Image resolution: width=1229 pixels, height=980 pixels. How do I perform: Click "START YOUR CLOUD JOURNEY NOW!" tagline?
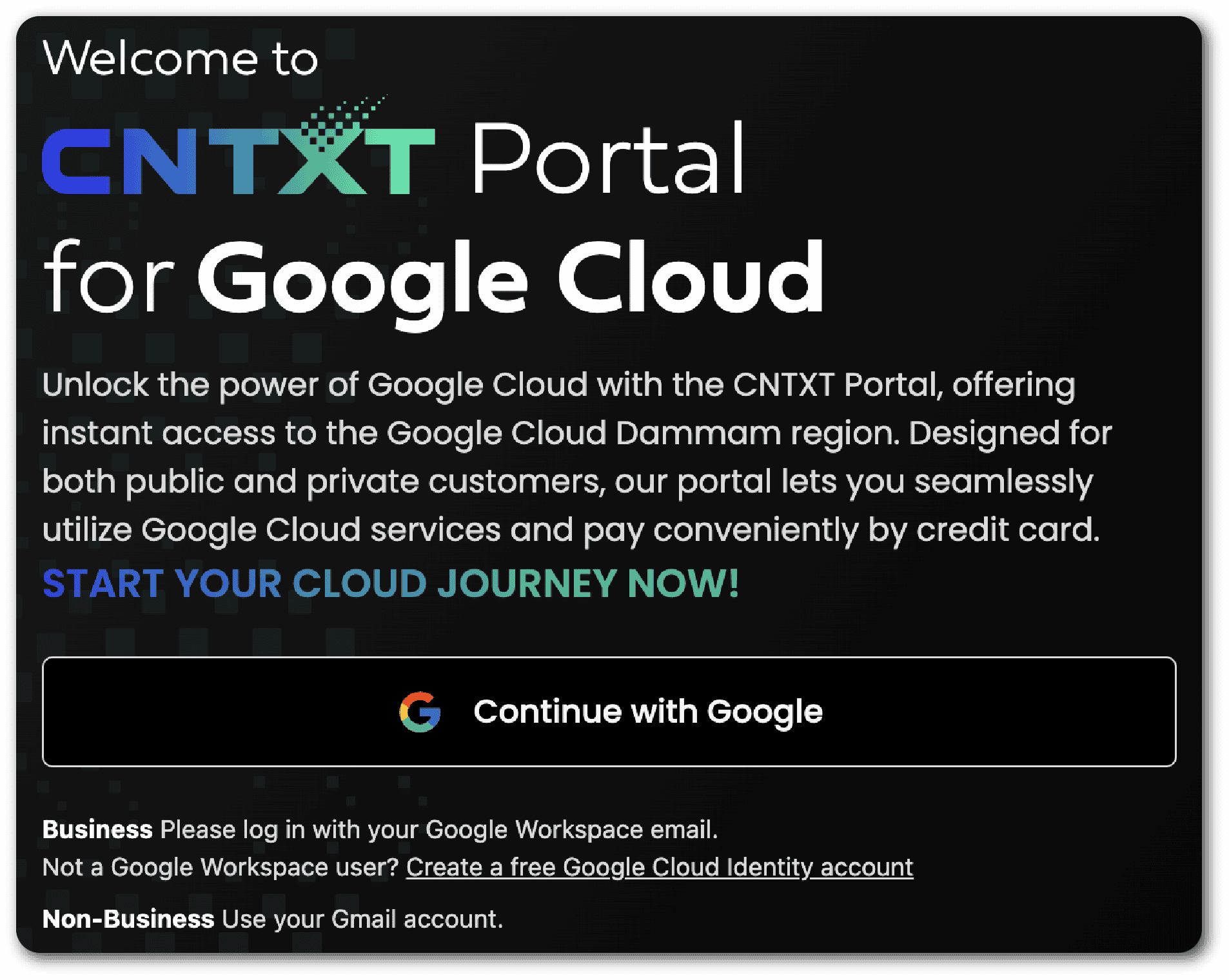[x=390, y=584]
